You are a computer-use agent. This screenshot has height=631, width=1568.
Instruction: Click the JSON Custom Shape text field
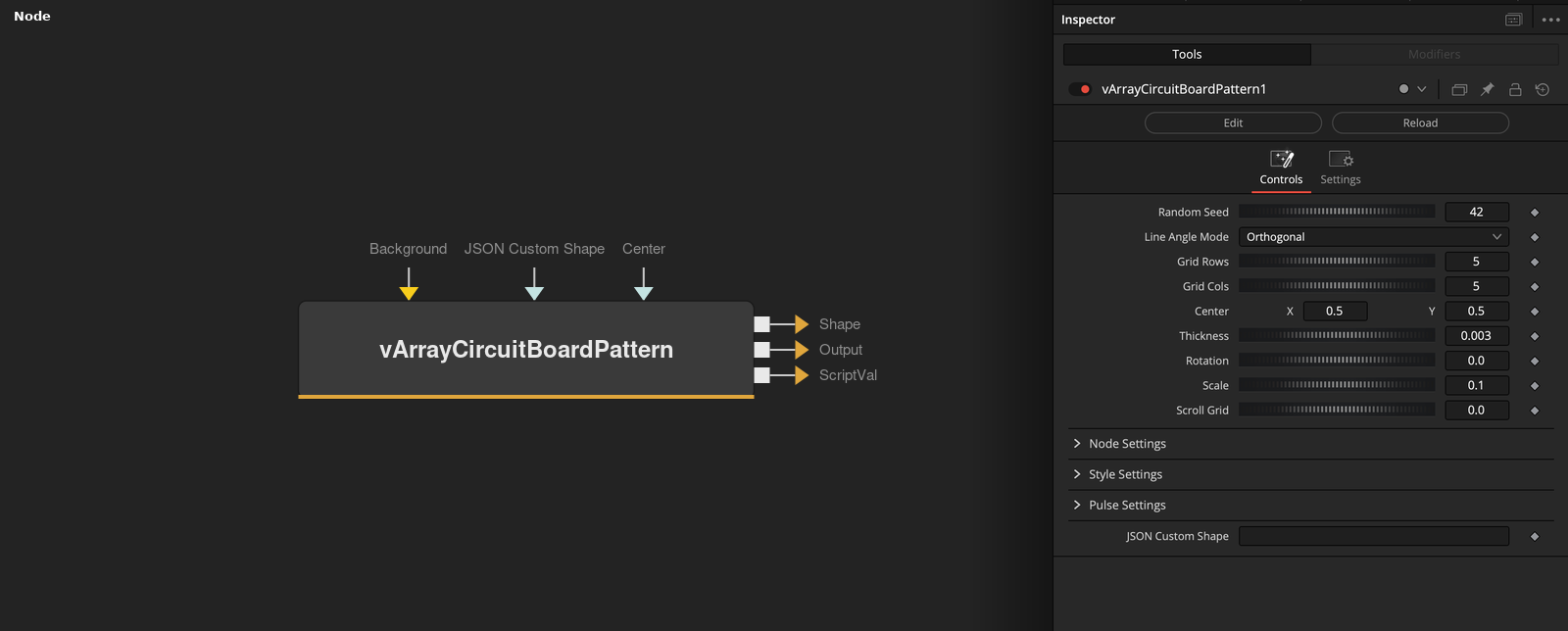[1374, 536]
